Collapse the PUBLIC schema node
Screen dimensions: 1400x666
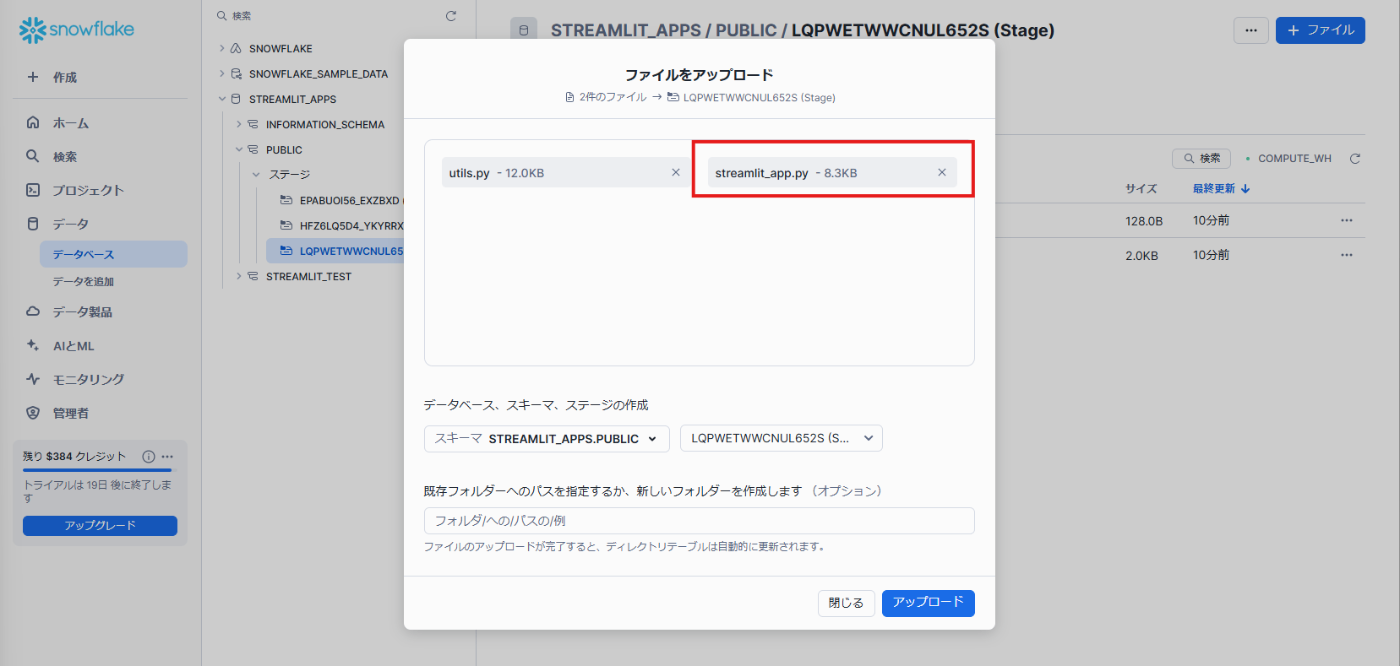point(239,149)
